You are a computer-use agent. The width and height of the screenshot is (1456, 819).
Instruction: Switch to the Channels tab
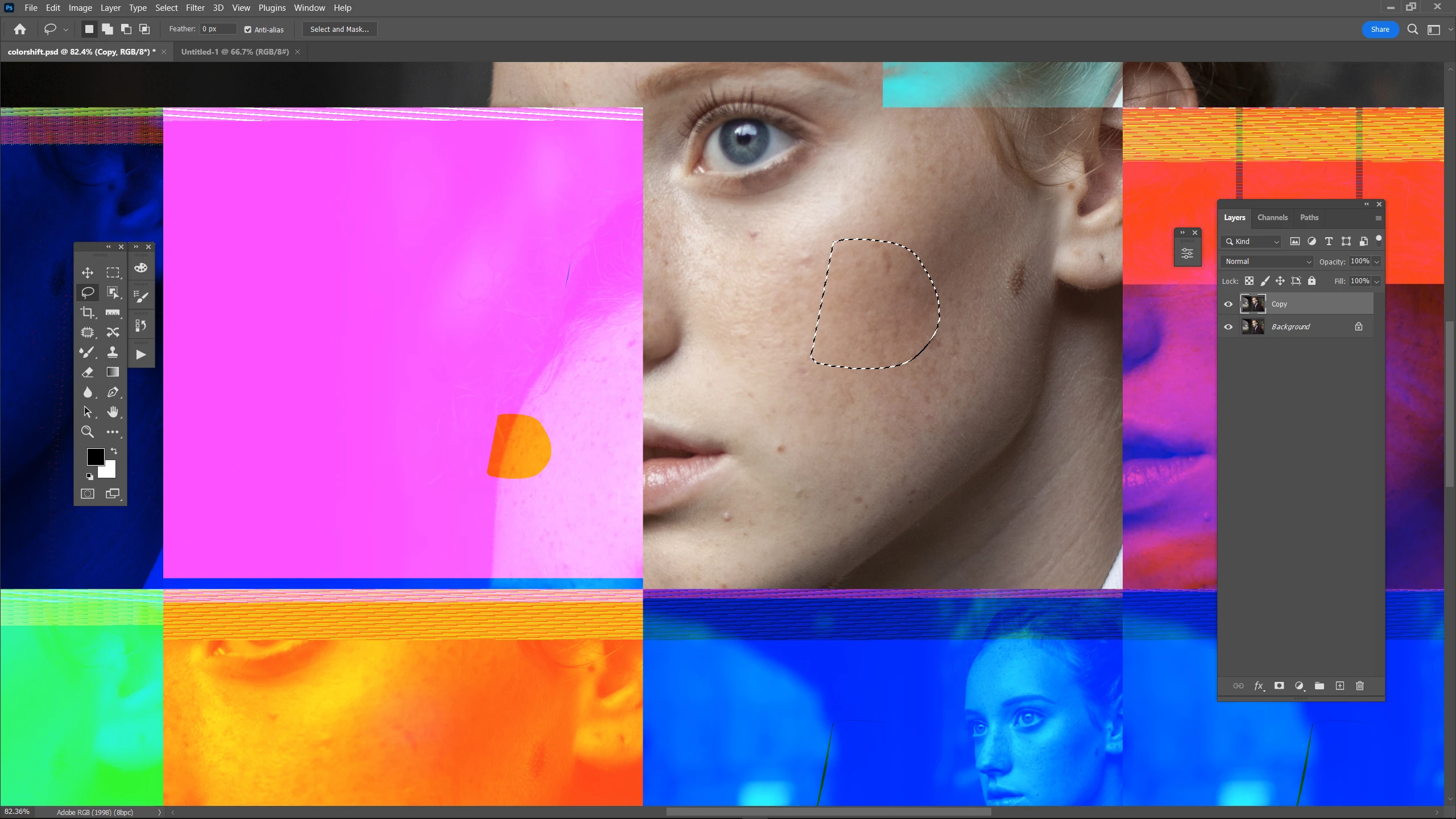coord(1272,218)
